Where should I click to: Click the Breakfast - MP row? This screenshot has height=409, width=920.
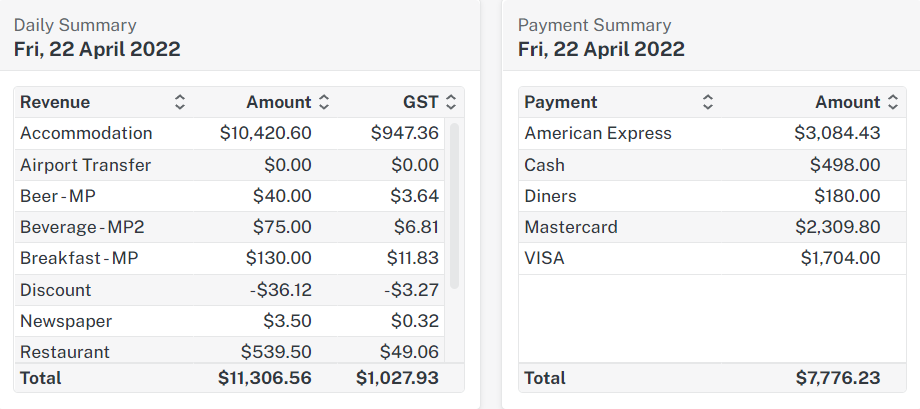click(79, 258)
